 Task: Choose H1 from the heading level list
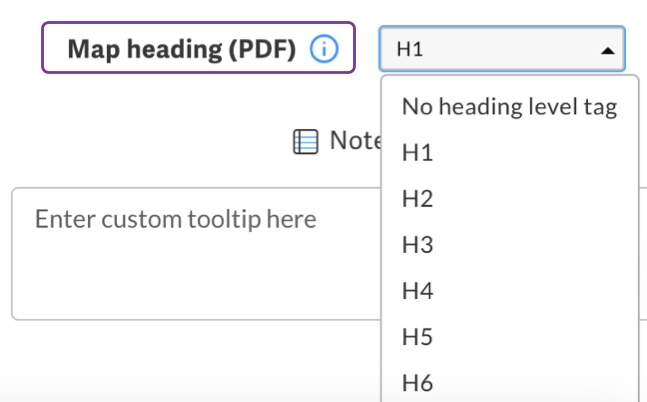click(510, 153)
